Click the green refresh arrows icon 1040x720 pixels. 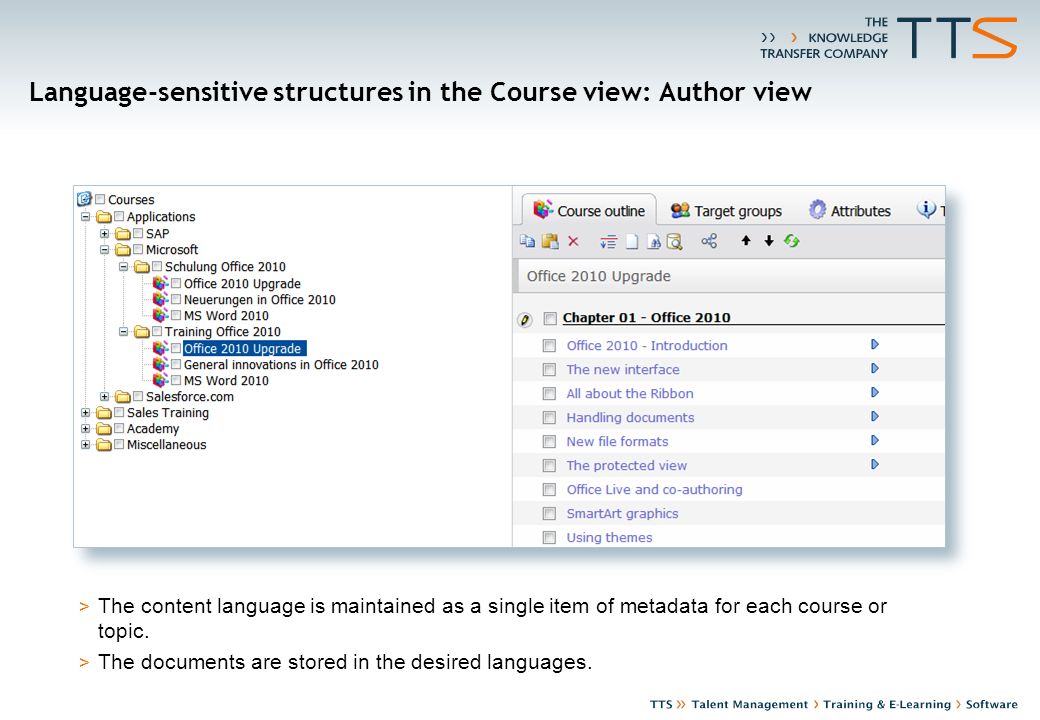point(791,241)
